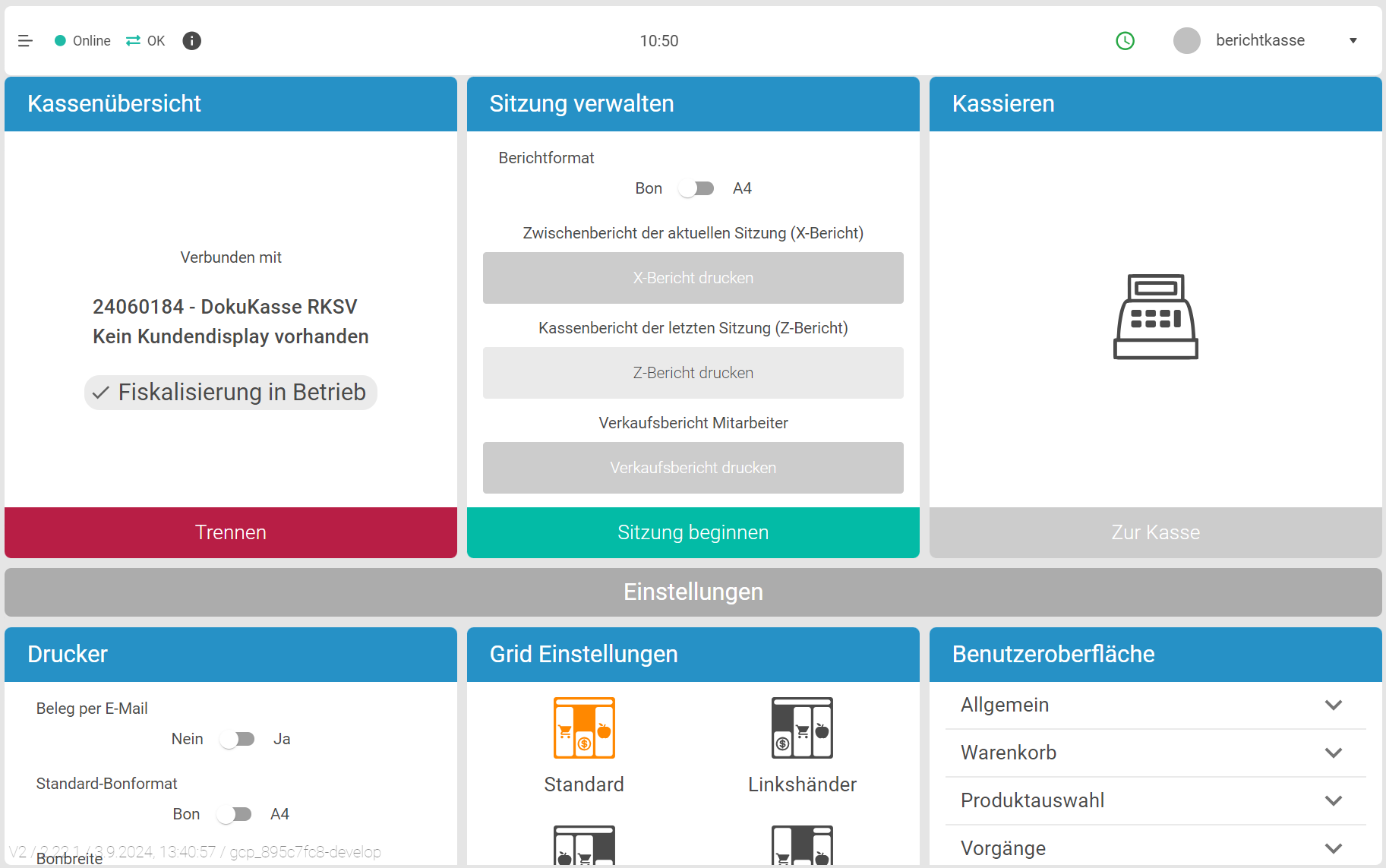Open the berichtkasse user dropdown arrow
Image resolution: width=1386 pixels, height=868 pixels.
tap(1353, 41)
